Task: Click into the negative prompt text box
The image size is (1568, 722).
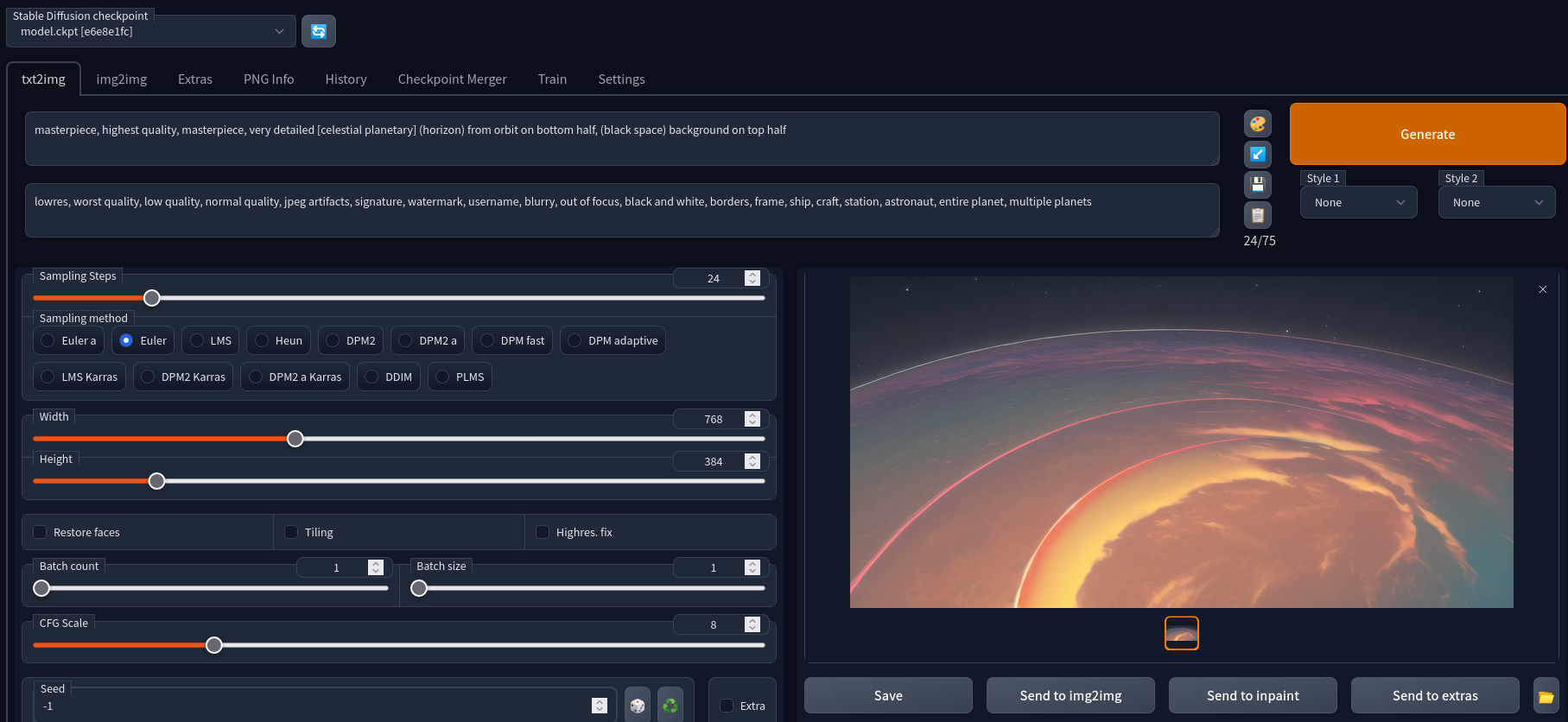Action: pyautogui.click(x=622, y=210)
